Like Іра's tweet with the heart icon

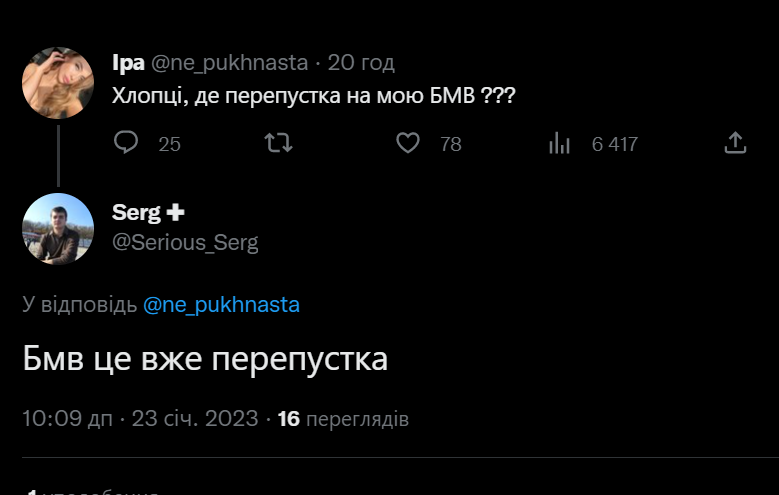coord(408,144)
